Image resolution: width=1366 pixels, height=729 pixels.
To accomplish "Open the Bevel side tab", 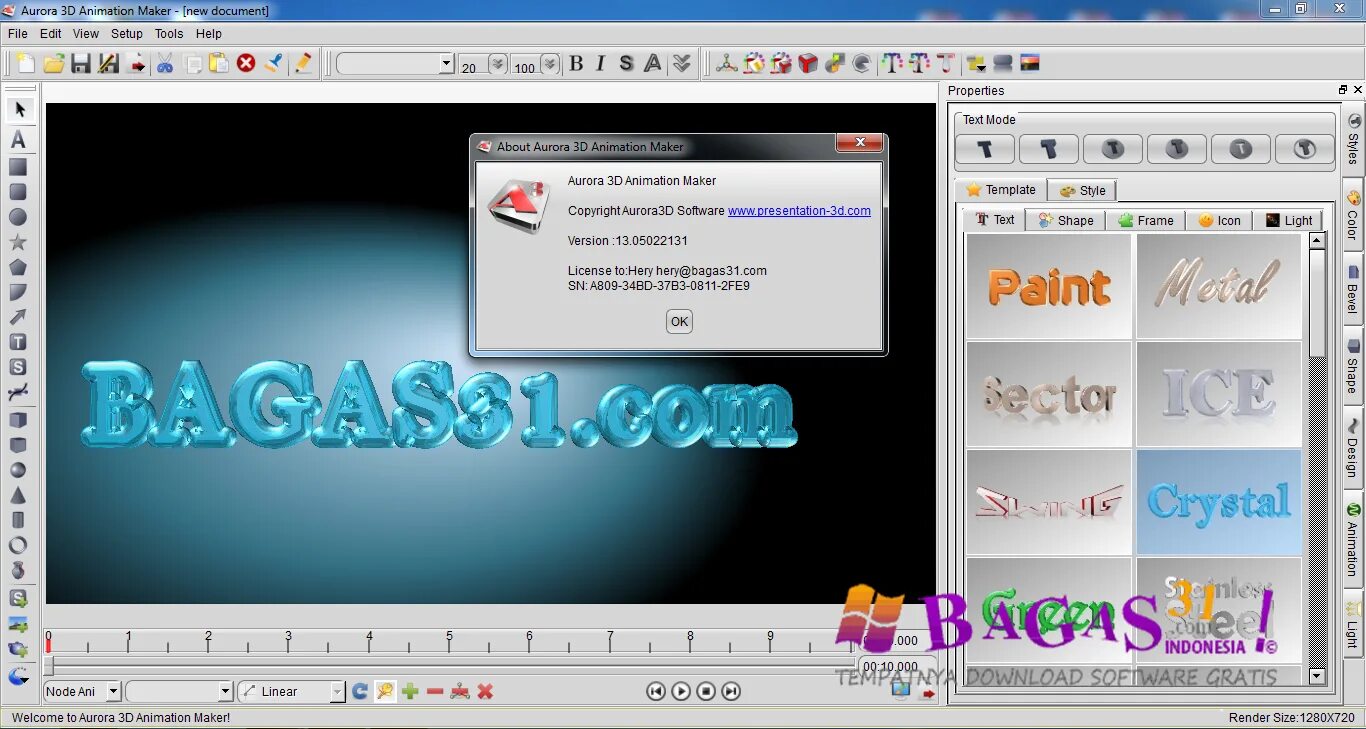I will pos(1352,290).
